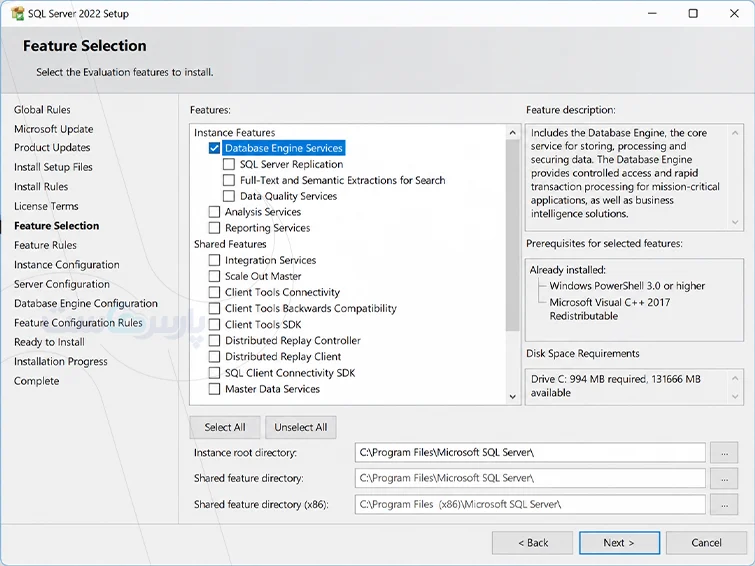Click the feature description scroll-down arrow
The width and height of the screenshot is (755, 566).
(x=735, y=222)
